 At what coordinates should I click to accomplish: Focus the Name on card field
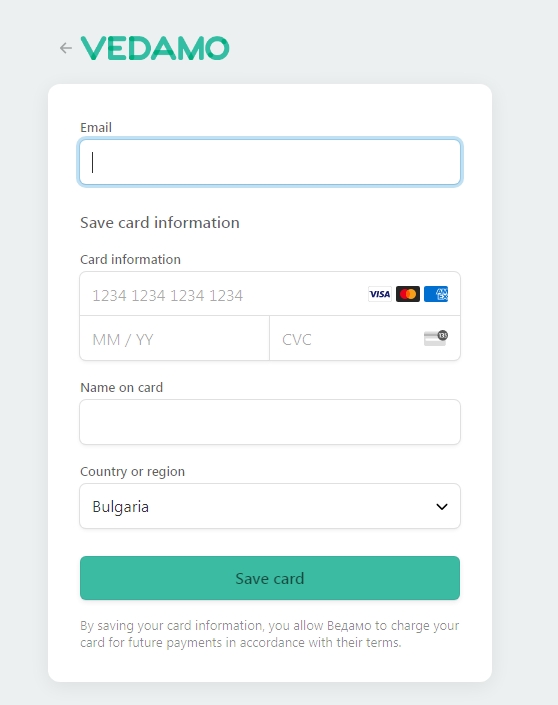coord(270,422)
